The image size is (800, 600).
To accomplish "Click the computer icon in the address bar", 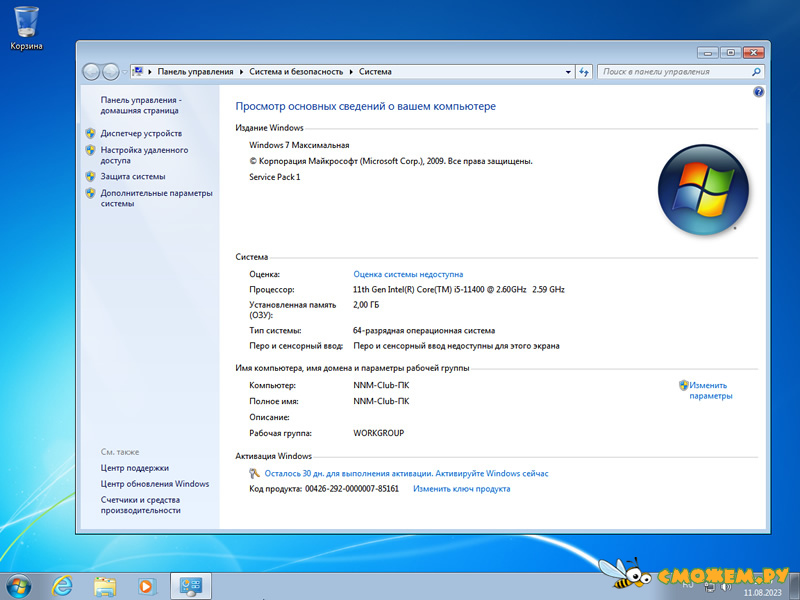I will (138, 71).
